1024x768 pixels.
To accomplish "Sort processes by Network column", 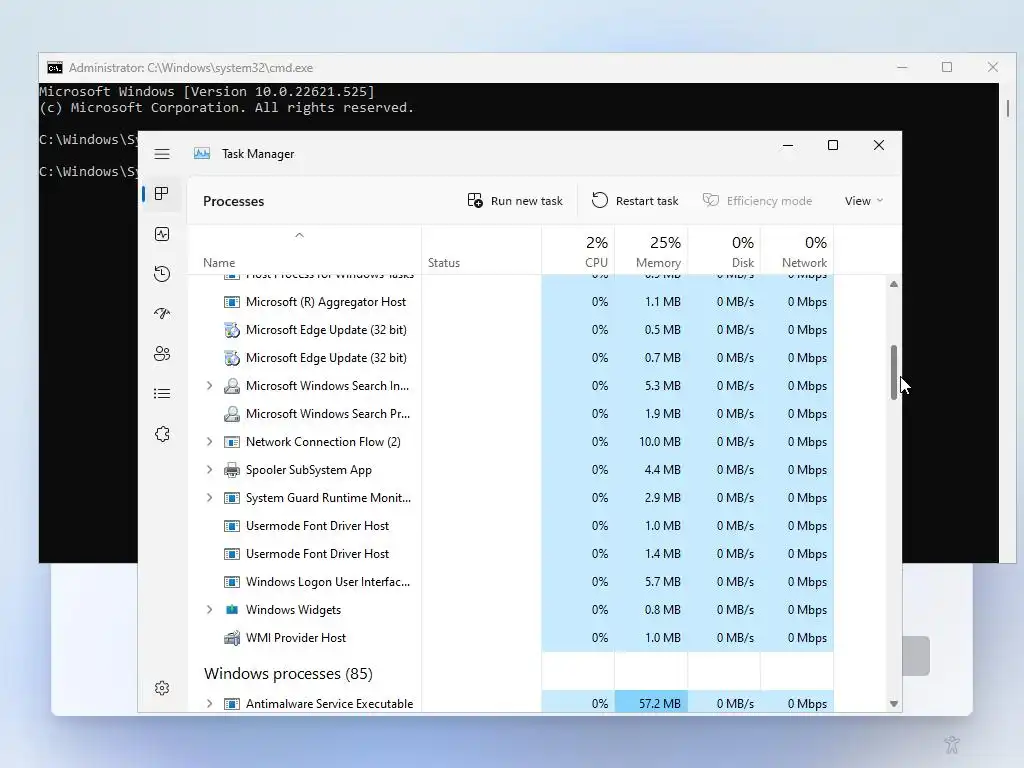I will [x=797, y=251].
